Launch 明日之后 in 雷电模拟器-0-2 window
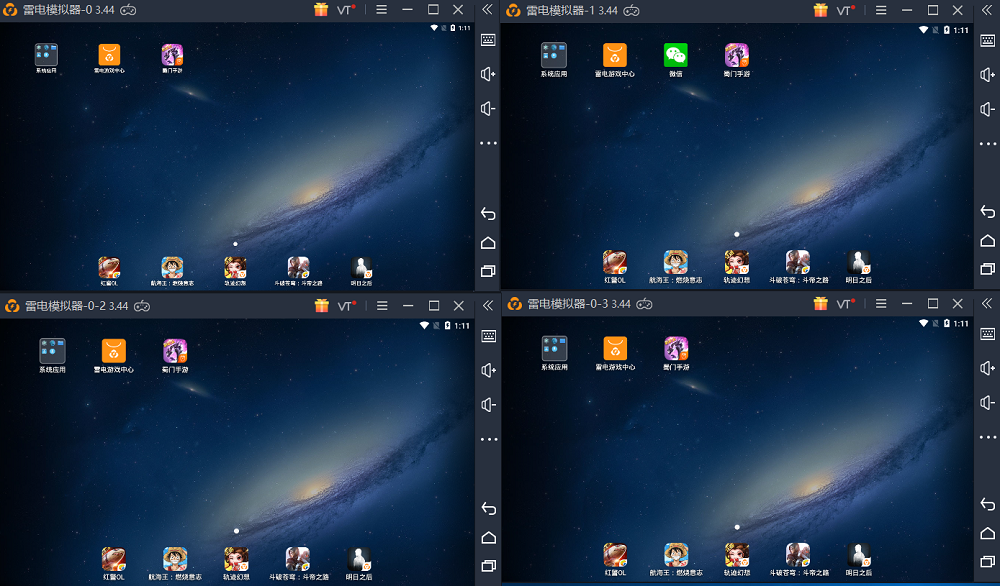This screenshot has height=586, width=1000. tap(358, 559)
